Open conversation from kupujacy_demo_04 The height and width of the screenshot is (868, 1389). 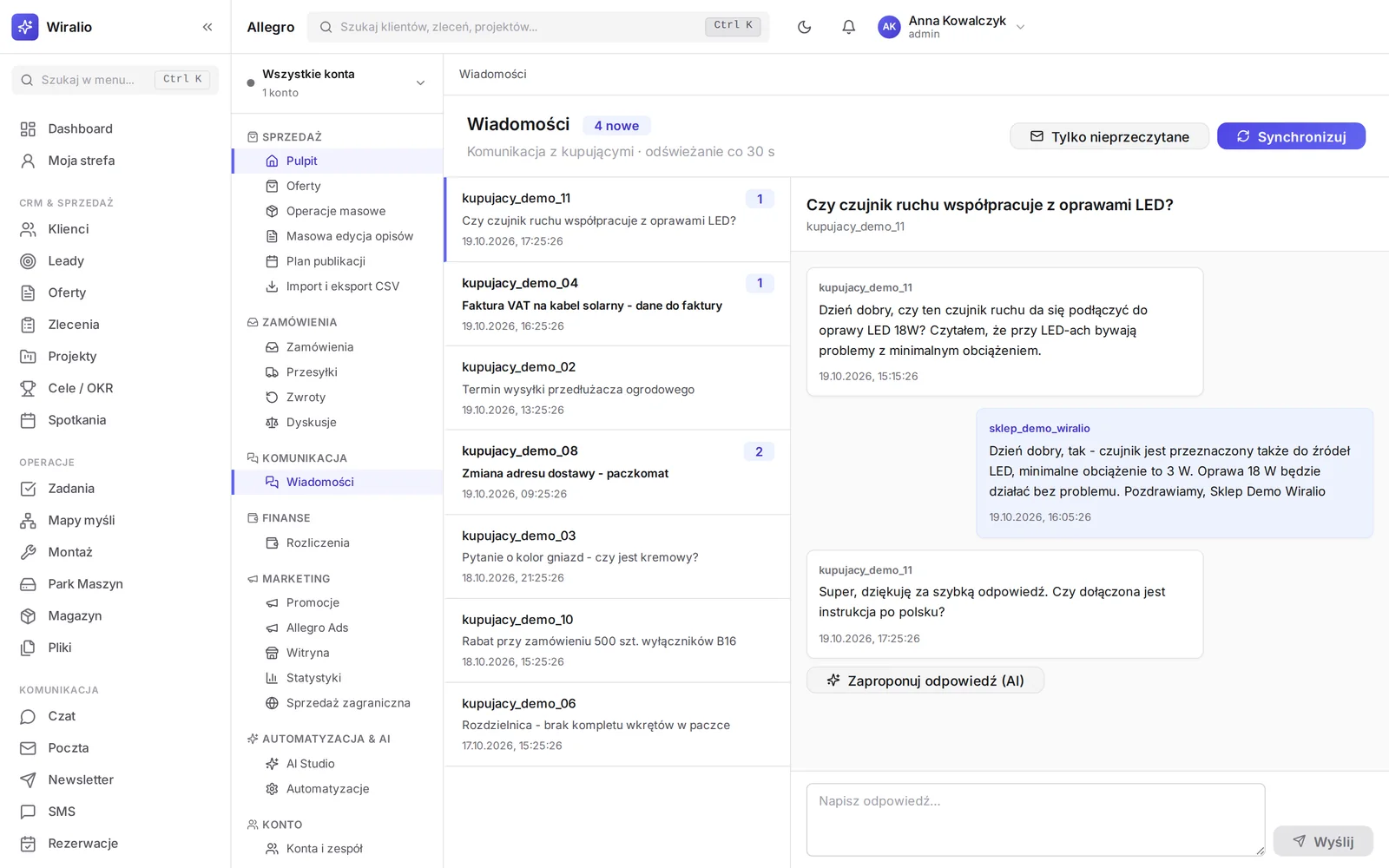(x=617, y=304)
